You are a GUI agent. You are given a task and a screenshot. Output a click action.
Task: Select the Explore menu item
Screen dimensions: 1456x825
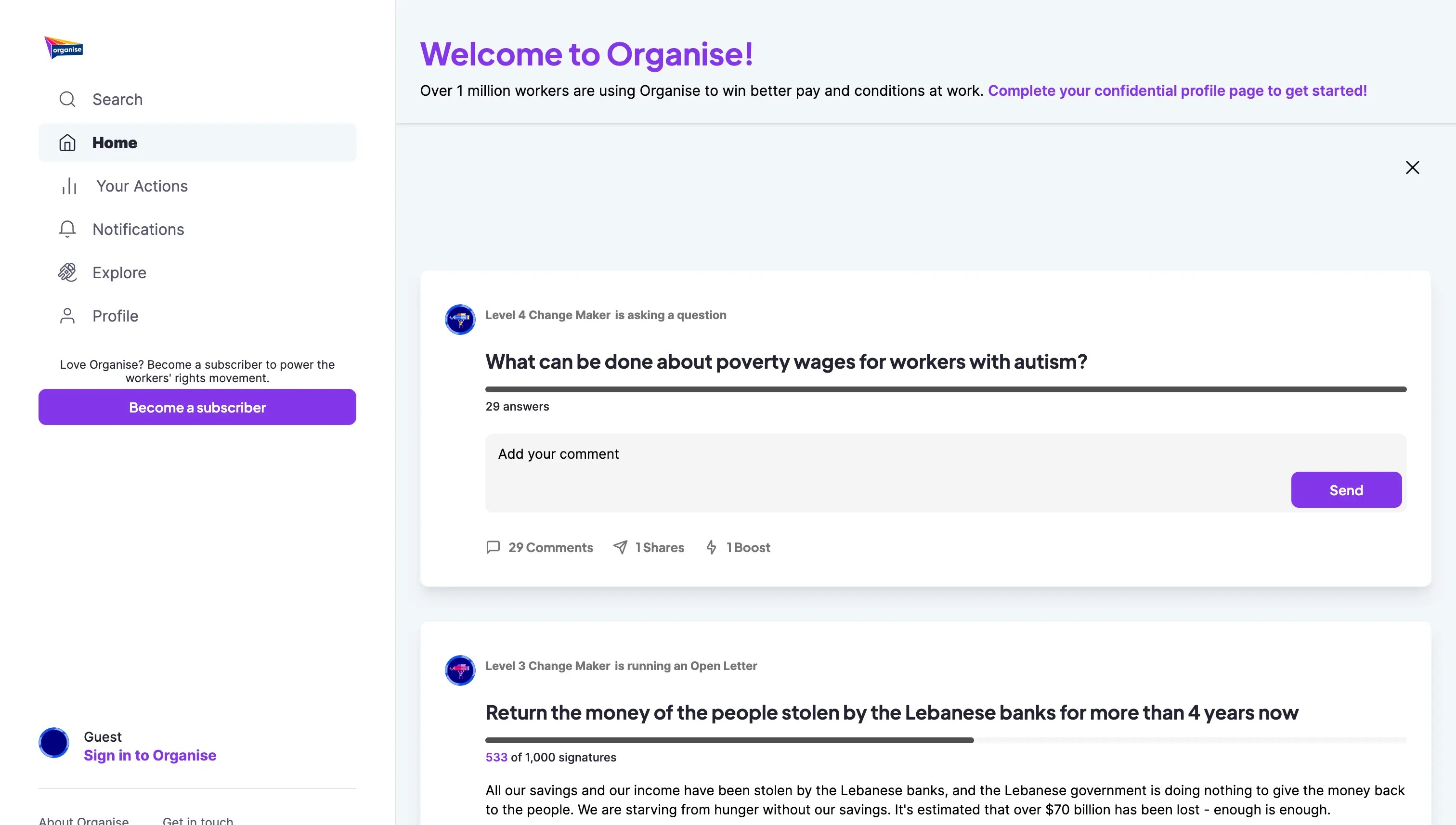pyautogui.click(x=119, y=272)
